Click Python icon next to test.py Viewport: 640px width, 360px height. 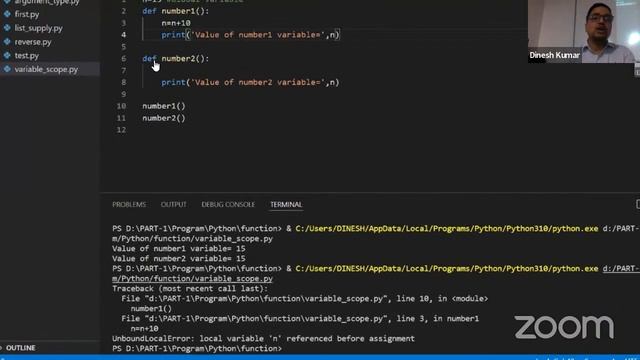(x=7, y=56)
